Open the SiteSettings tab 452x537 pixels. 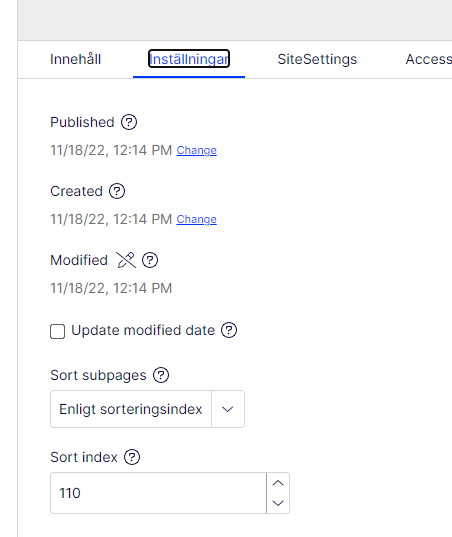click(317, 59)
